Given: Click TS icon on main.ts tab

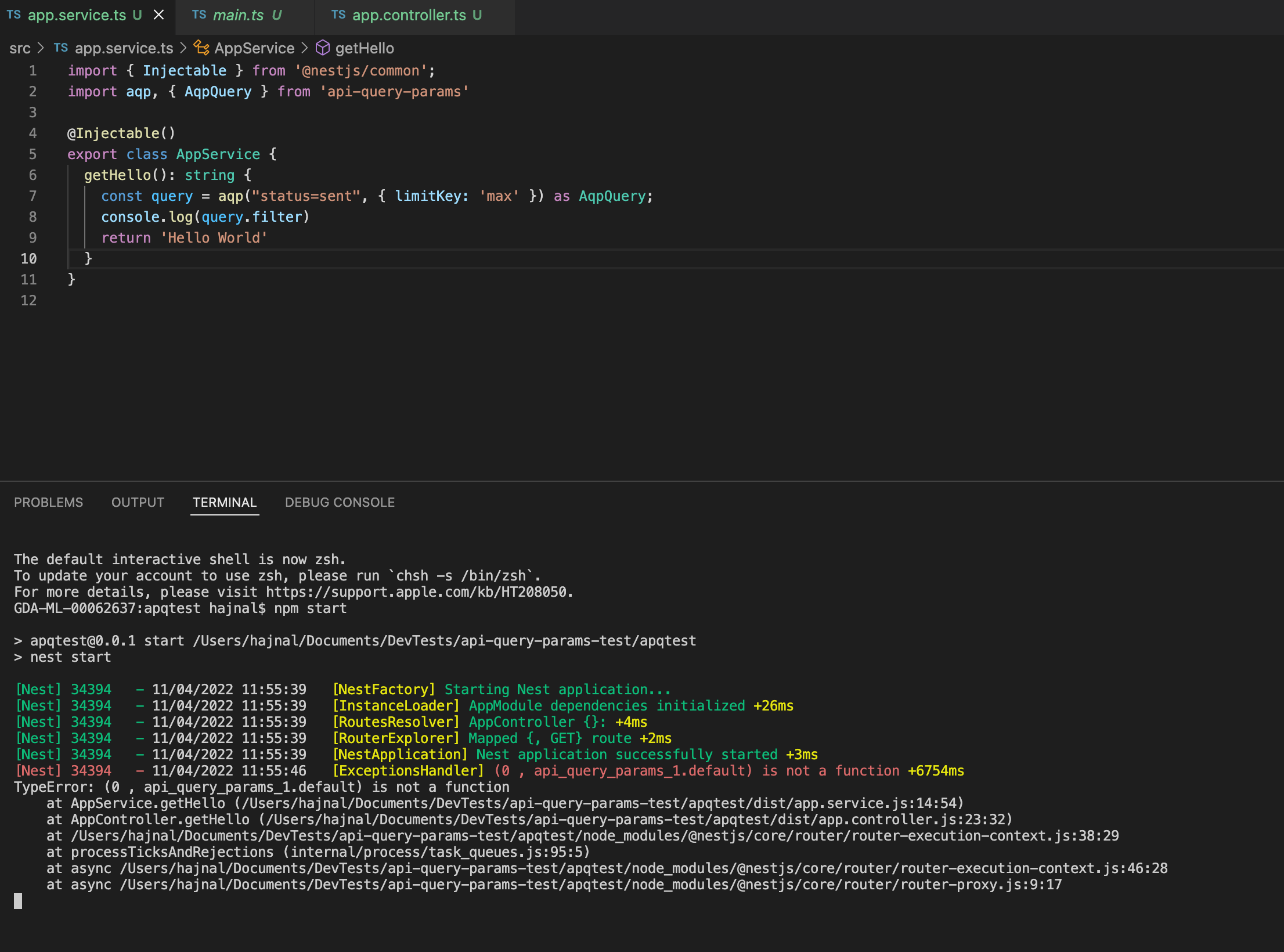Looking at the screenshot, I should click(199, 15).
